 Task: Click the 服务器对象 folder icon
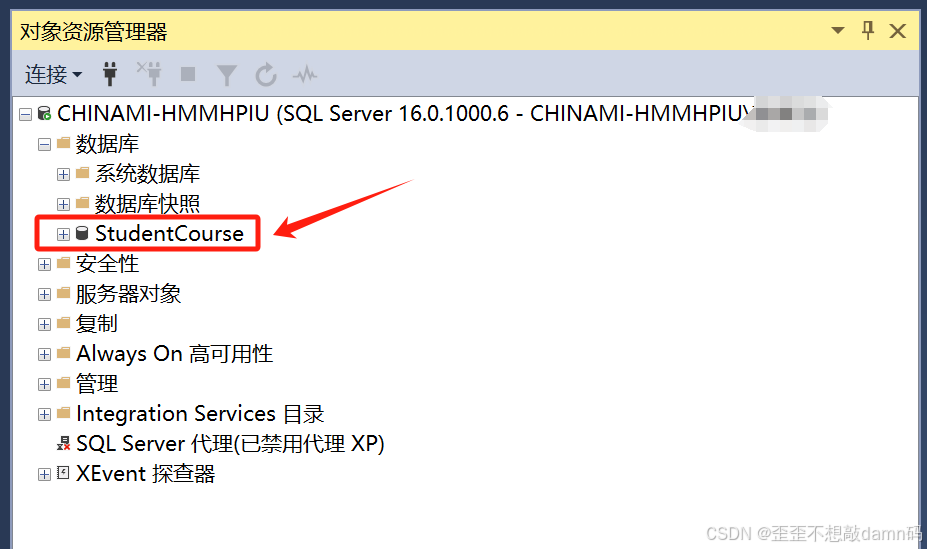tap(64, 293)
